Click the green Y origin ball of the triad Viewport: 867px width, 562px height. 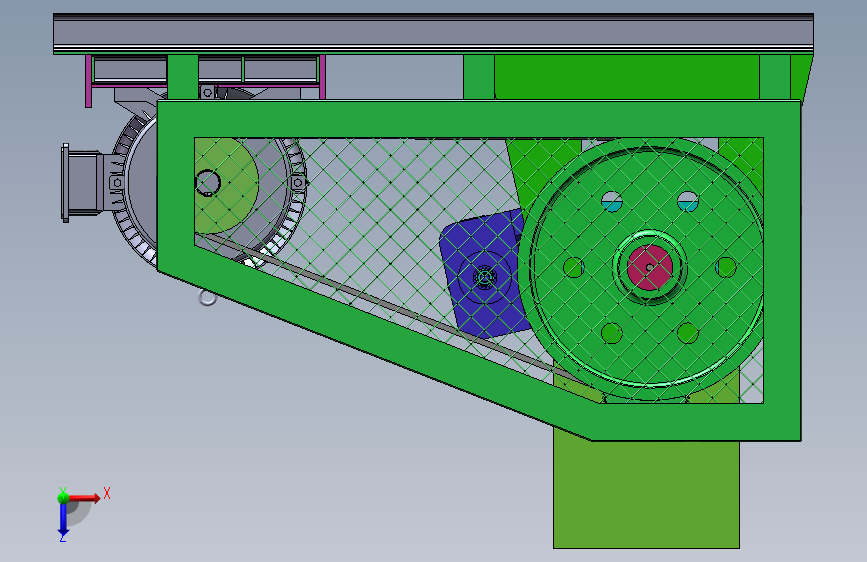[x=63, y=498]
